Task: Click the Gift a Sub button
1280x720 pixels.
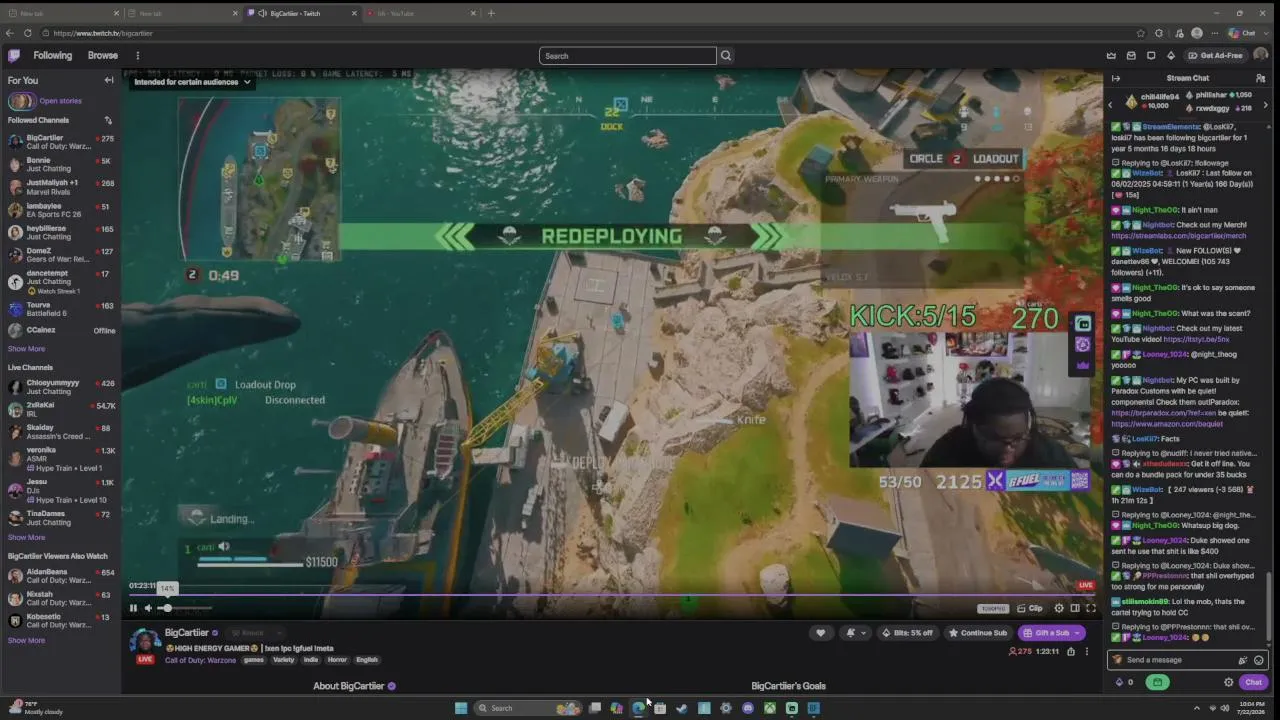Action: tap(1052, 633)
